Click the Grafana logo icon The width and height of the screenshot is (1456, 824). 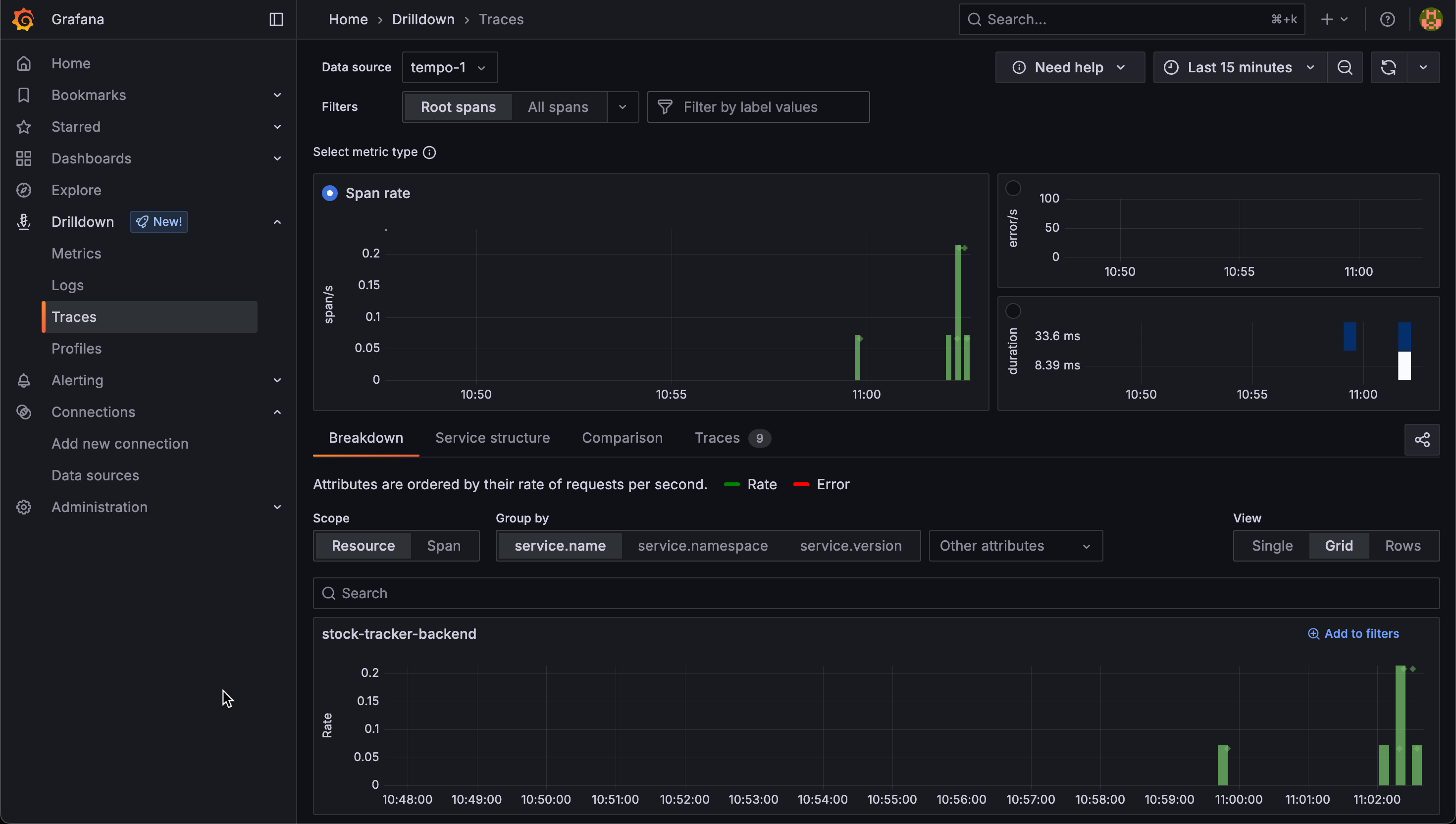[23, 19]
